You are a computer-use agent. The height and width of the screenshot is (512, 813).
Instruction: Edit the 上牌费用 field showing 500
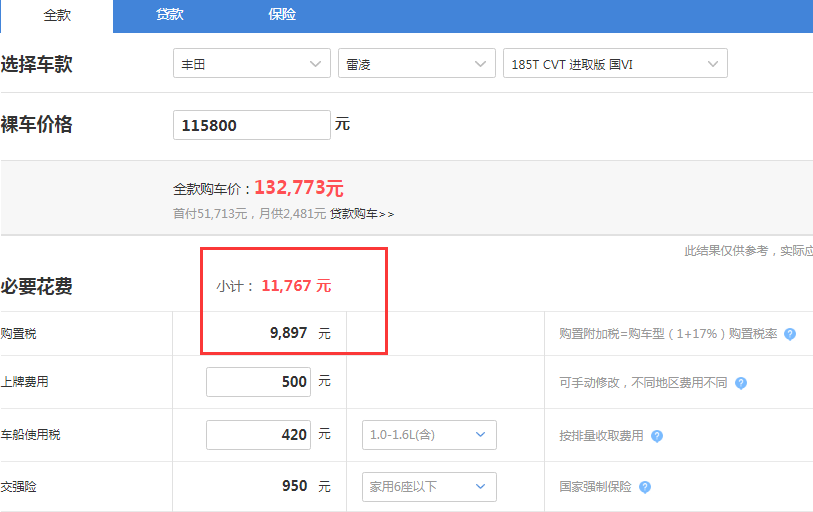(x=258, y=382)
